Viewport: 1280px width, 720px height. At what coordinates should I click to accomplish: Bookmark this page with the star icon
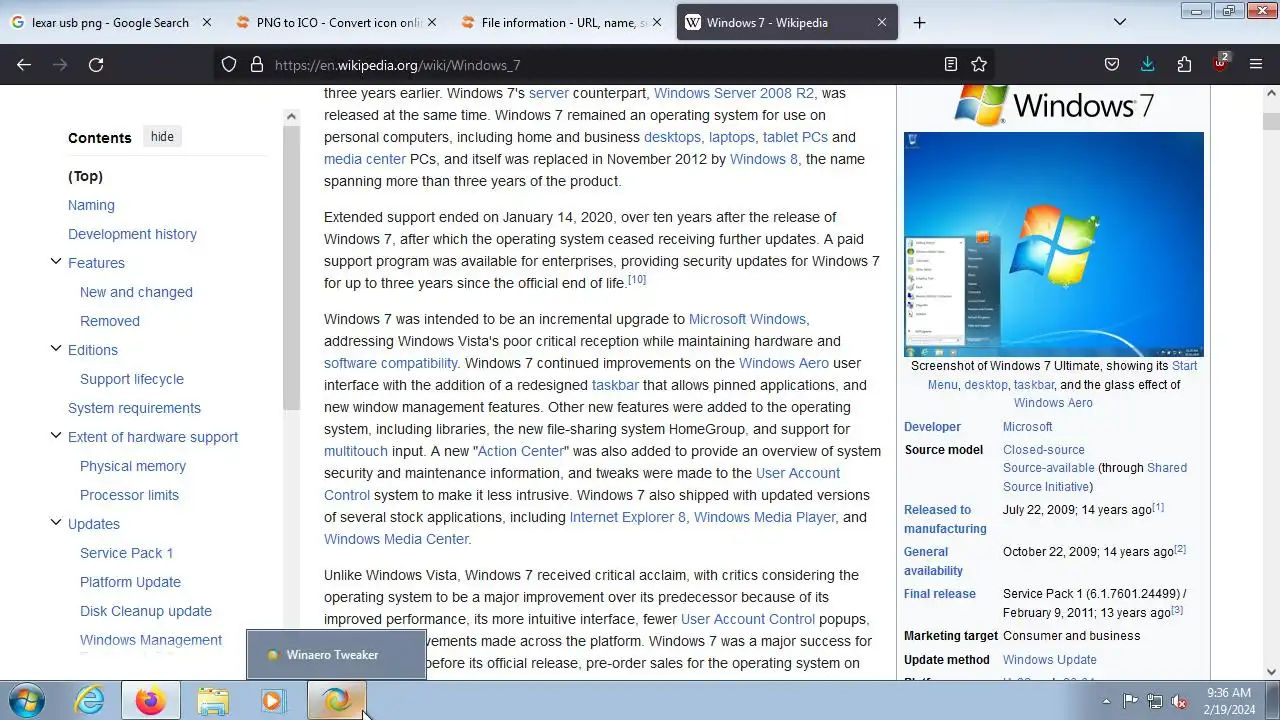pyautogui.click(x=979, y=64)
